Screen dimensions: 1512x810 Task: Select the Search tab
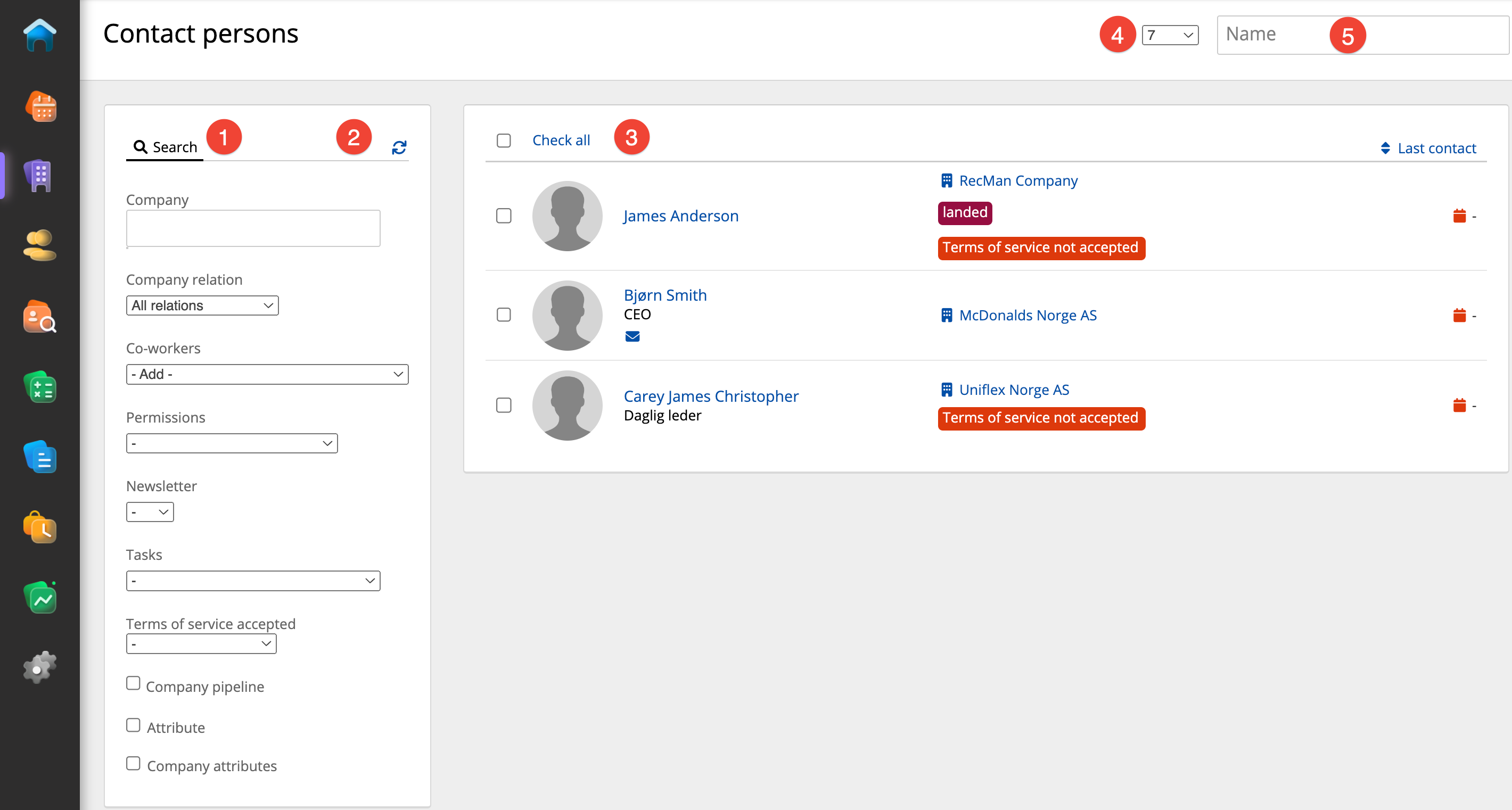(165, 147)
